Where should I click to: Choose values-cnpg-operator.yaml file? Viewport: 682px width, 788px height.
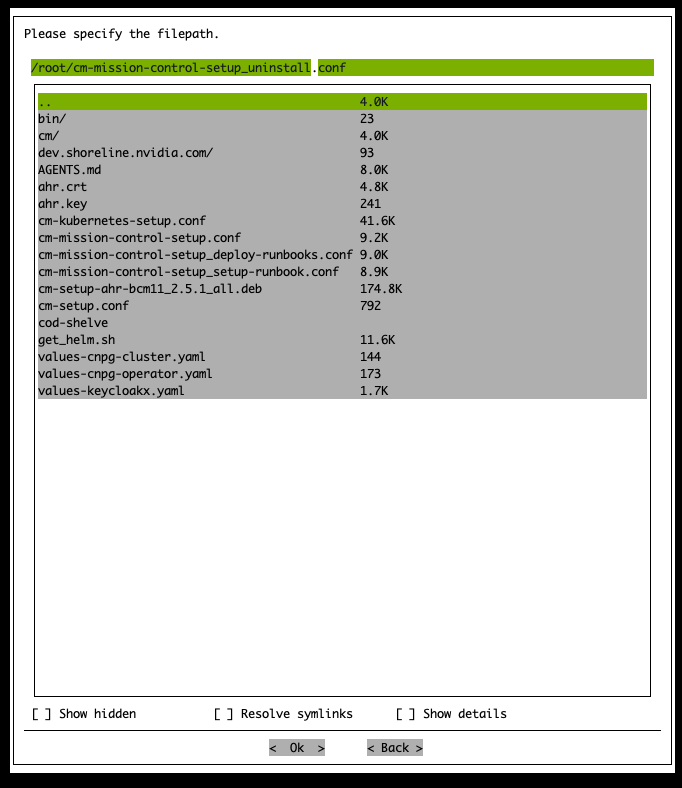(x=342, y=374)
